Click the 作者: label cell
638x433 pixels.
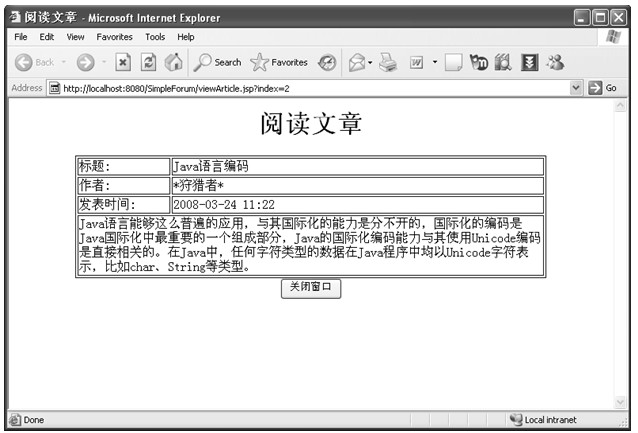pos(124,185)
